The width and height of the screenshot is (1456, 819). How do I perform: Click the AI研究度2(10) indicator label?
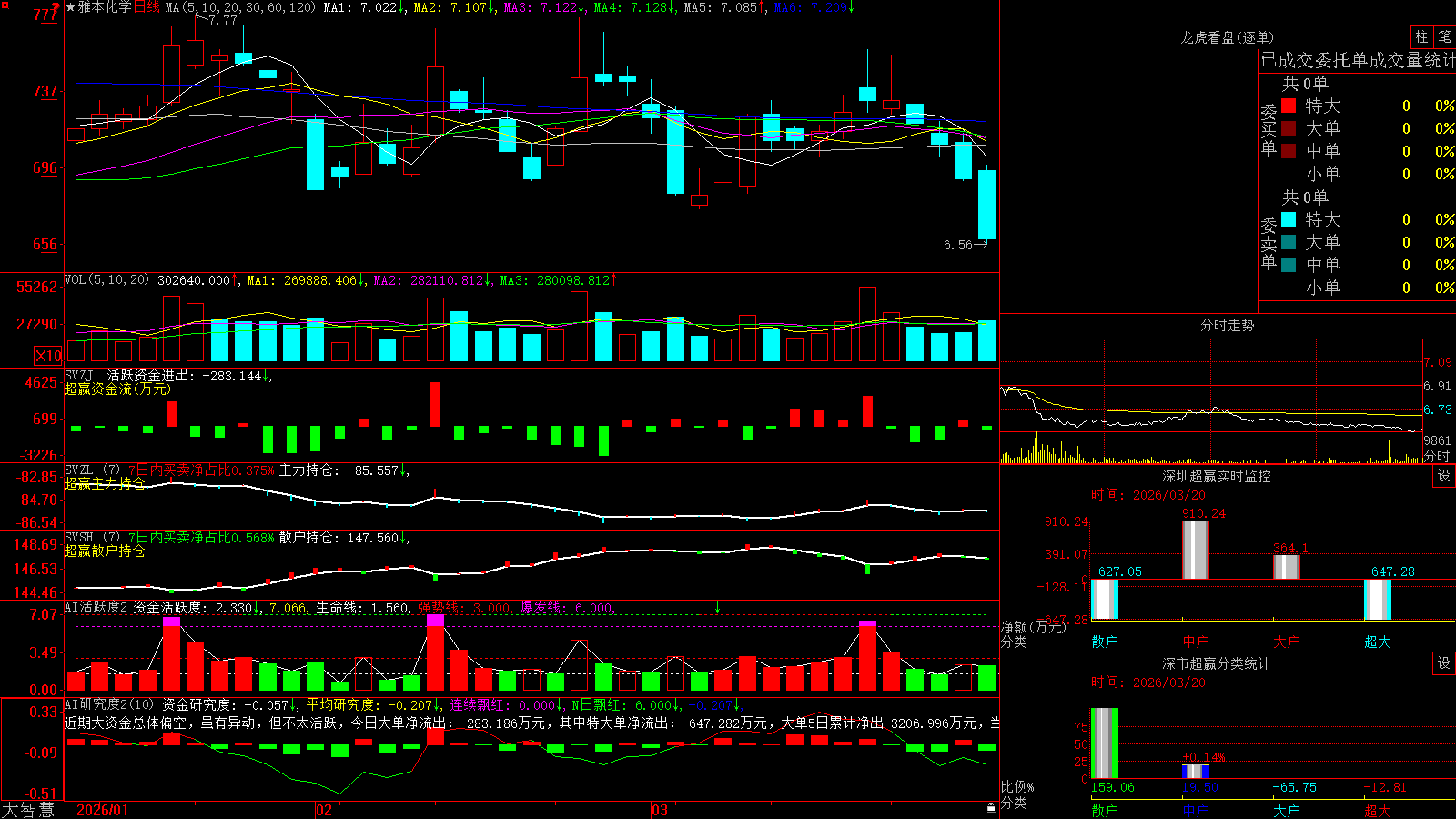point(109,704)
